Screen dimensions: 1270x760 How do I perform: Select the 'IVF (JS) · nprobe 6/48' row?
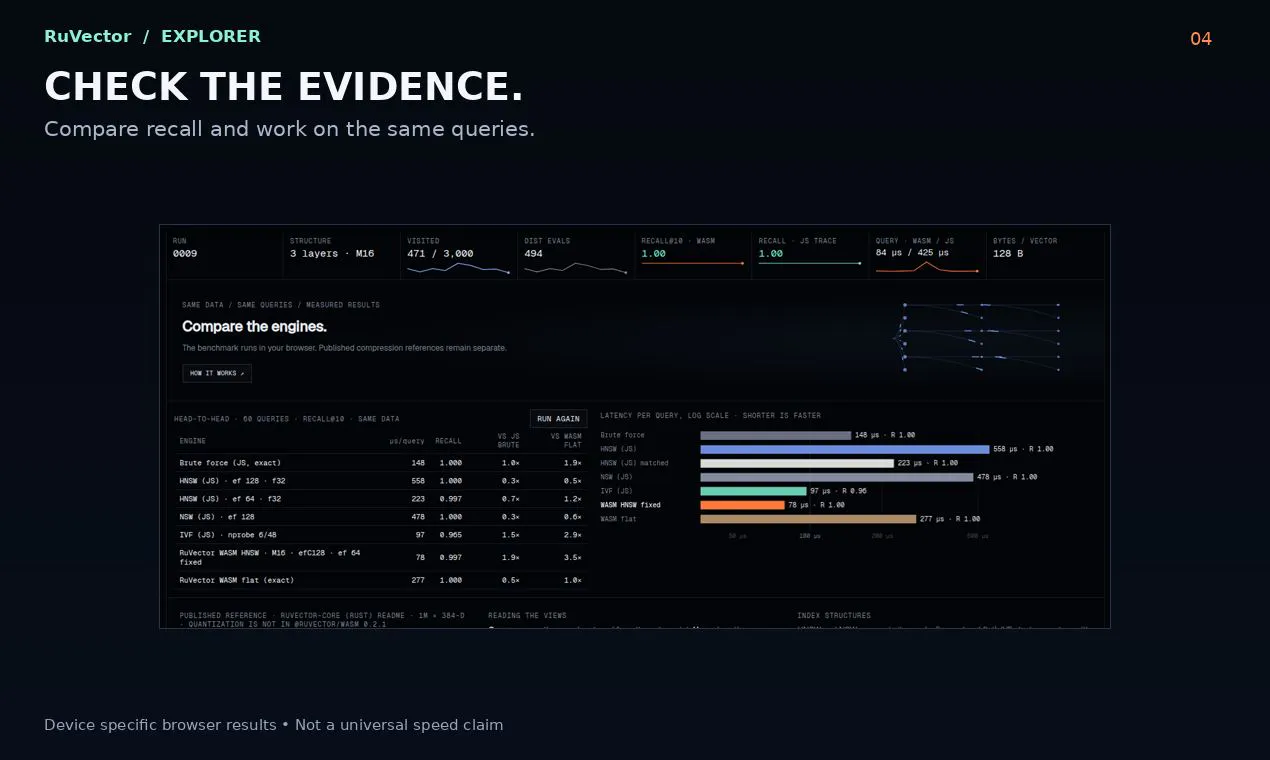pos(380,535)
